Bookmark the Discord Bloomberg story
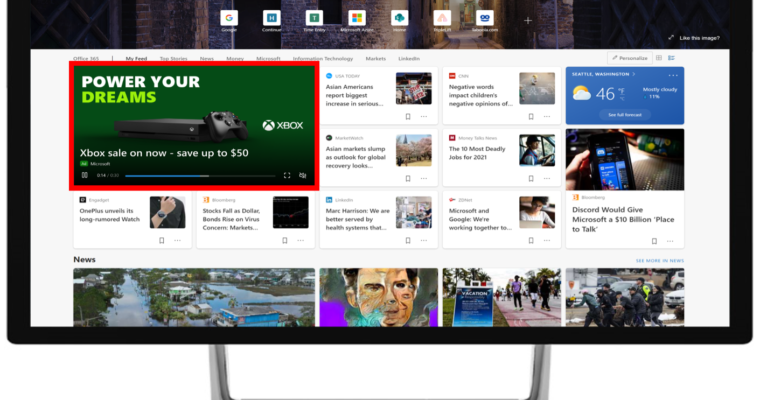The width and height of the screenshot is (760, 400). [x=654, y=241]
